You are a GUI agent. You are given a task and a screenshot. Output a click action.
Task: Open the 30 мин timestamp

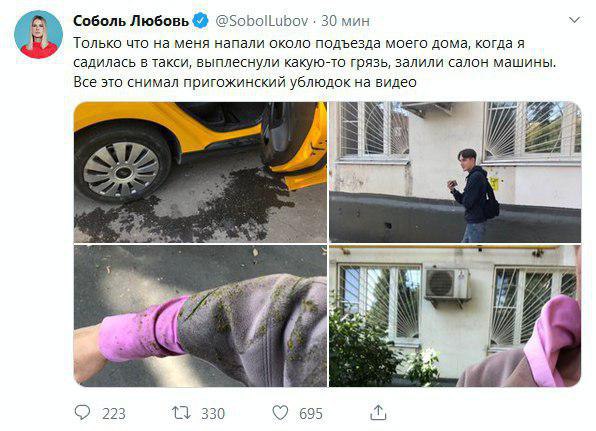[x=345, y=21]
